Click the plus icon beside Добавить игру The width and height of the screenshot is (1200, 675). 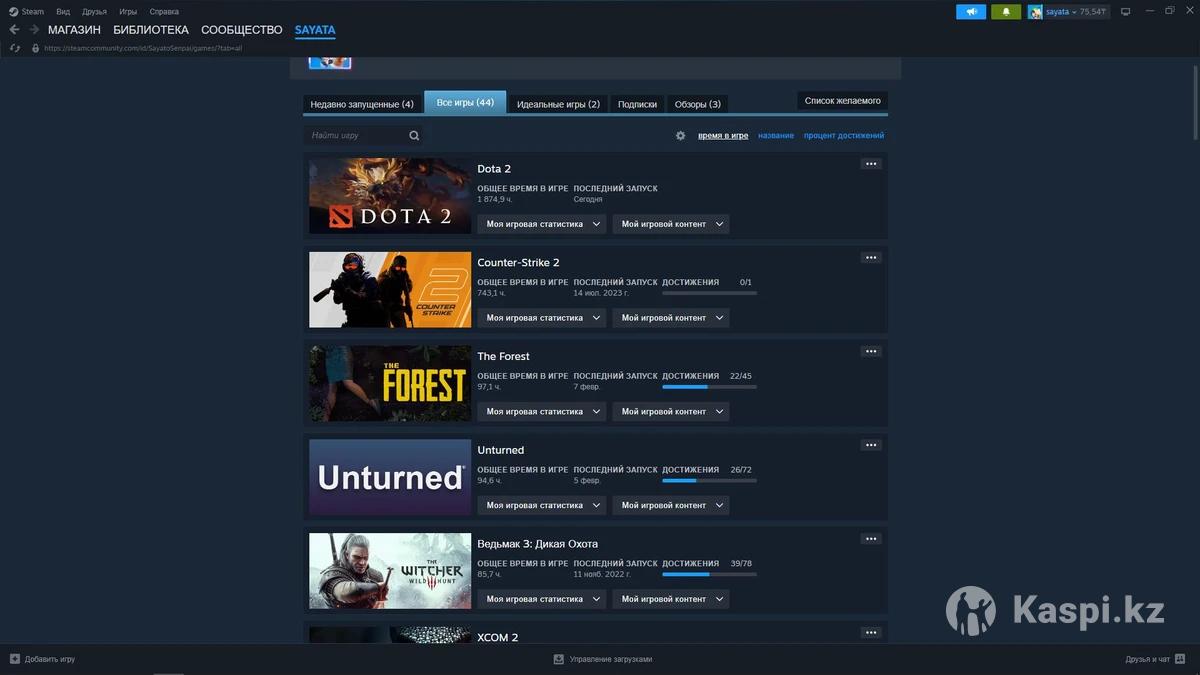15,659
